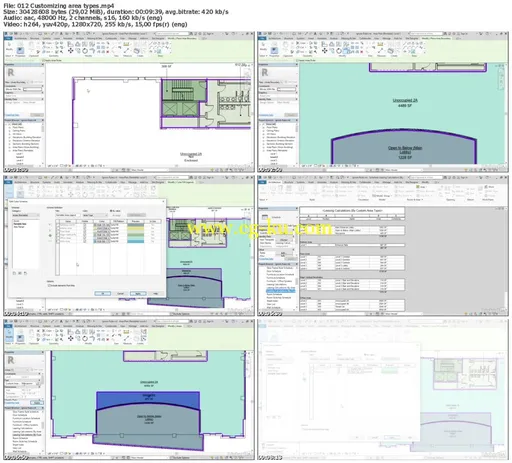Select the Move tool in first frame ribbon

coord(71,51)
